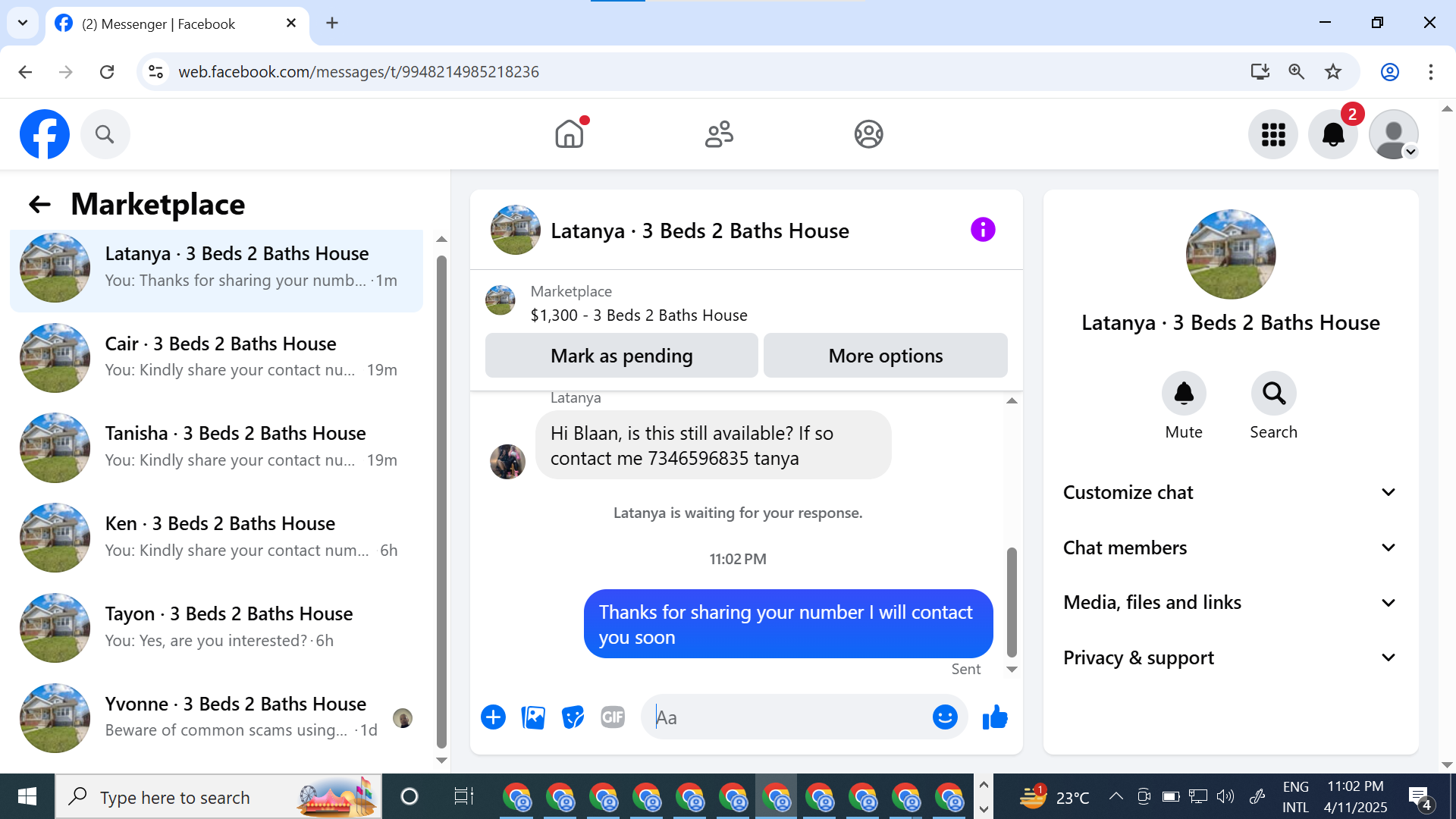Click the Facebook search magnifier icon

coord(105,134)
